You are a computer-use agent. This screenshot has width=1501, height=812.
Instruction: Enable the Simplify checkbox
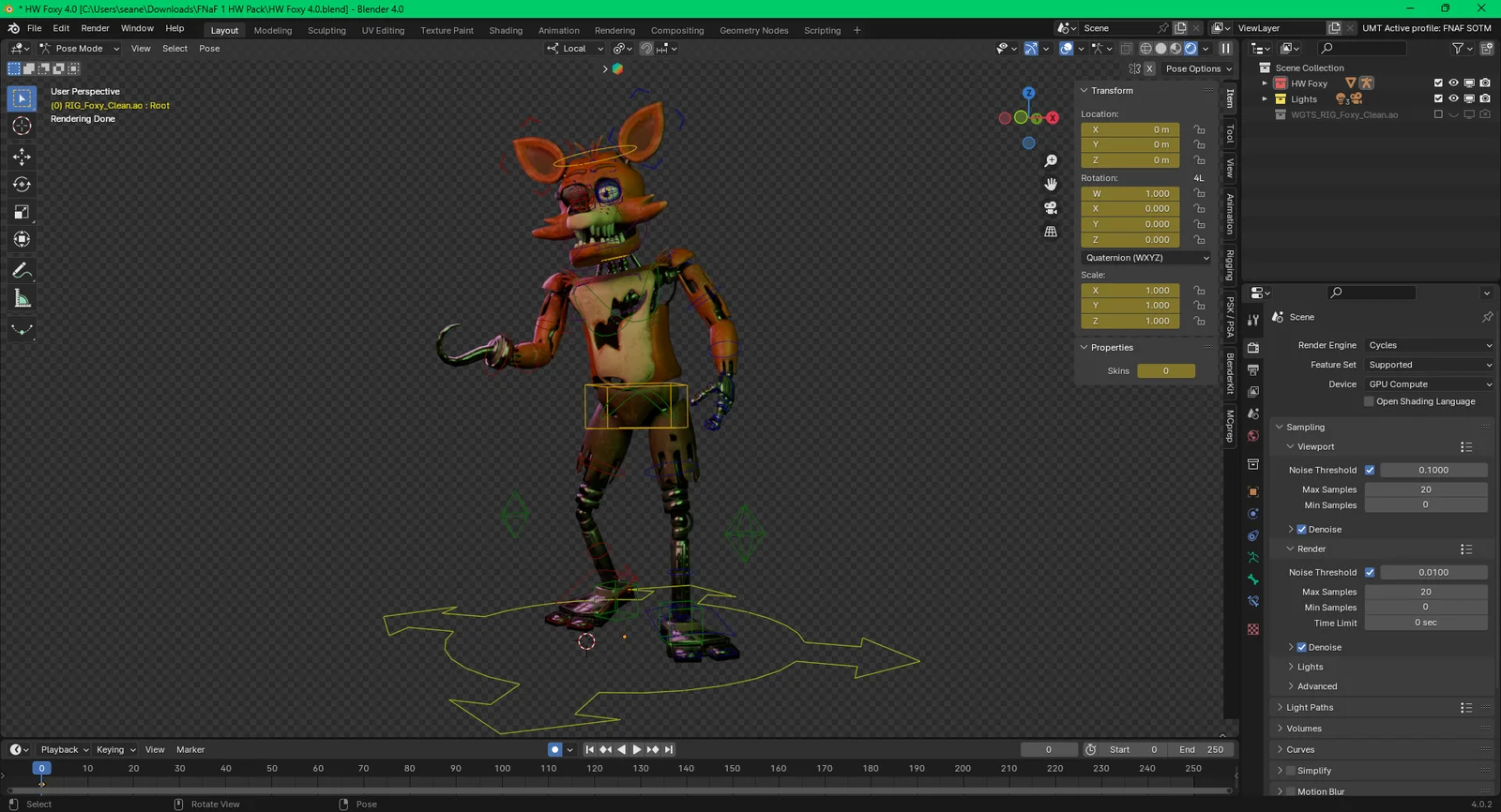[1291, 771]
